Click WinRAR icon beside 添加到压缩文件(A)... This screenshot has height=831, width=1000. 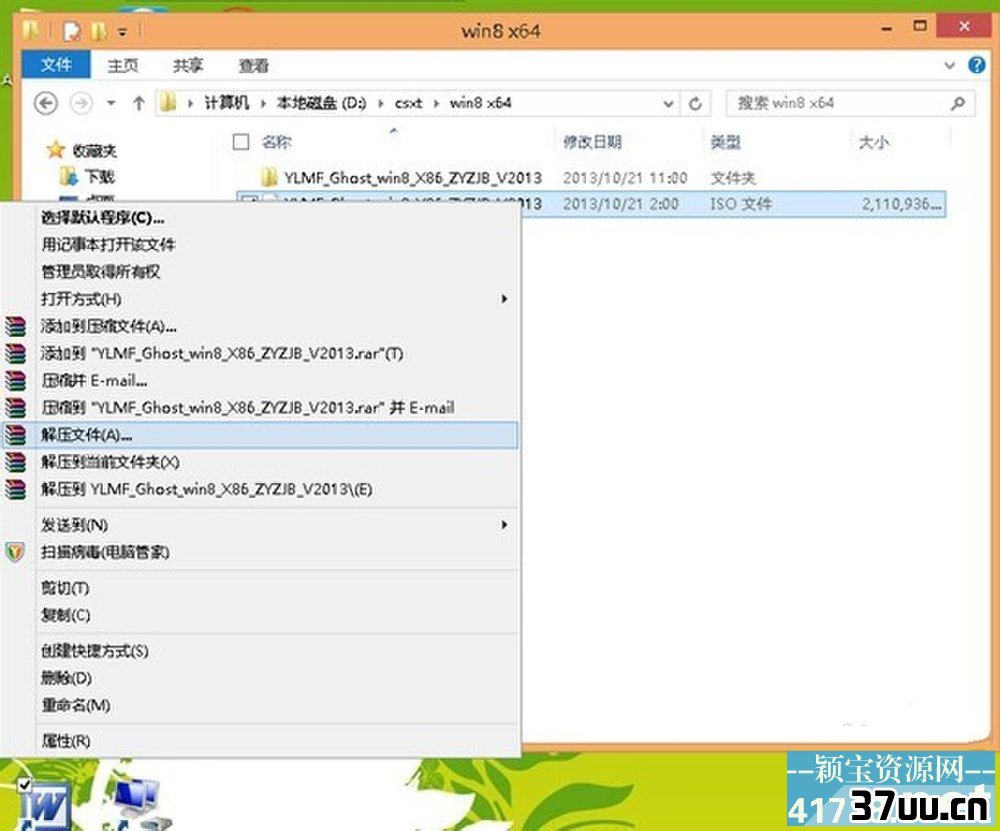tap(15, 327)
